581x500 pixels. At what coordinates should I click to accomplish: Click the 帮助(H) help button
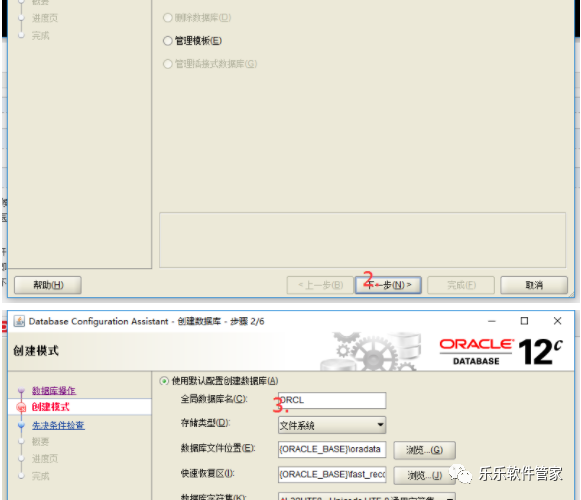coord(48,285)
